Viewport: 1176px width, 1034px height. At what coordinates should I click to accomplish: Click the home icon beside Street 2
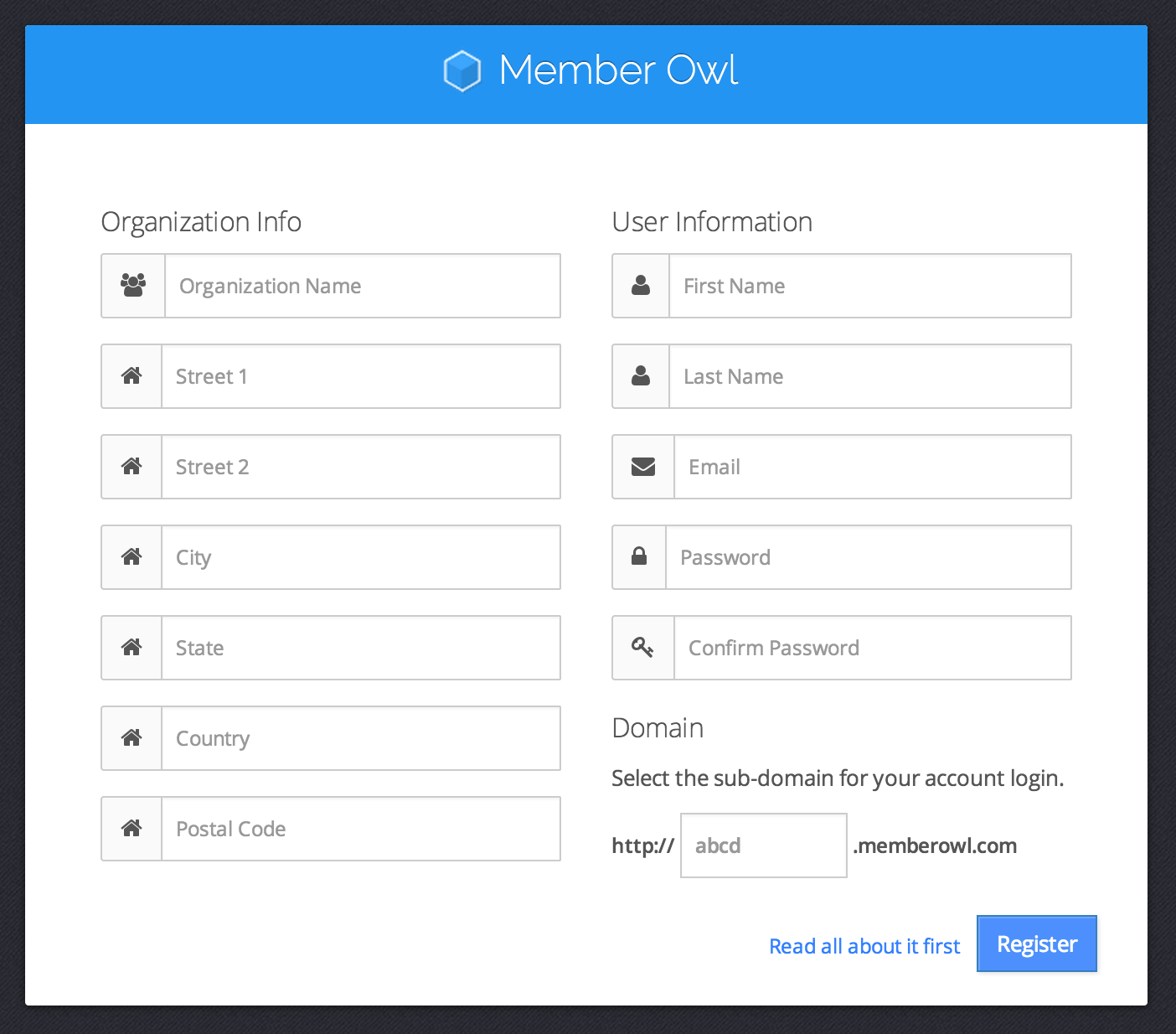(x=132, y=467)
